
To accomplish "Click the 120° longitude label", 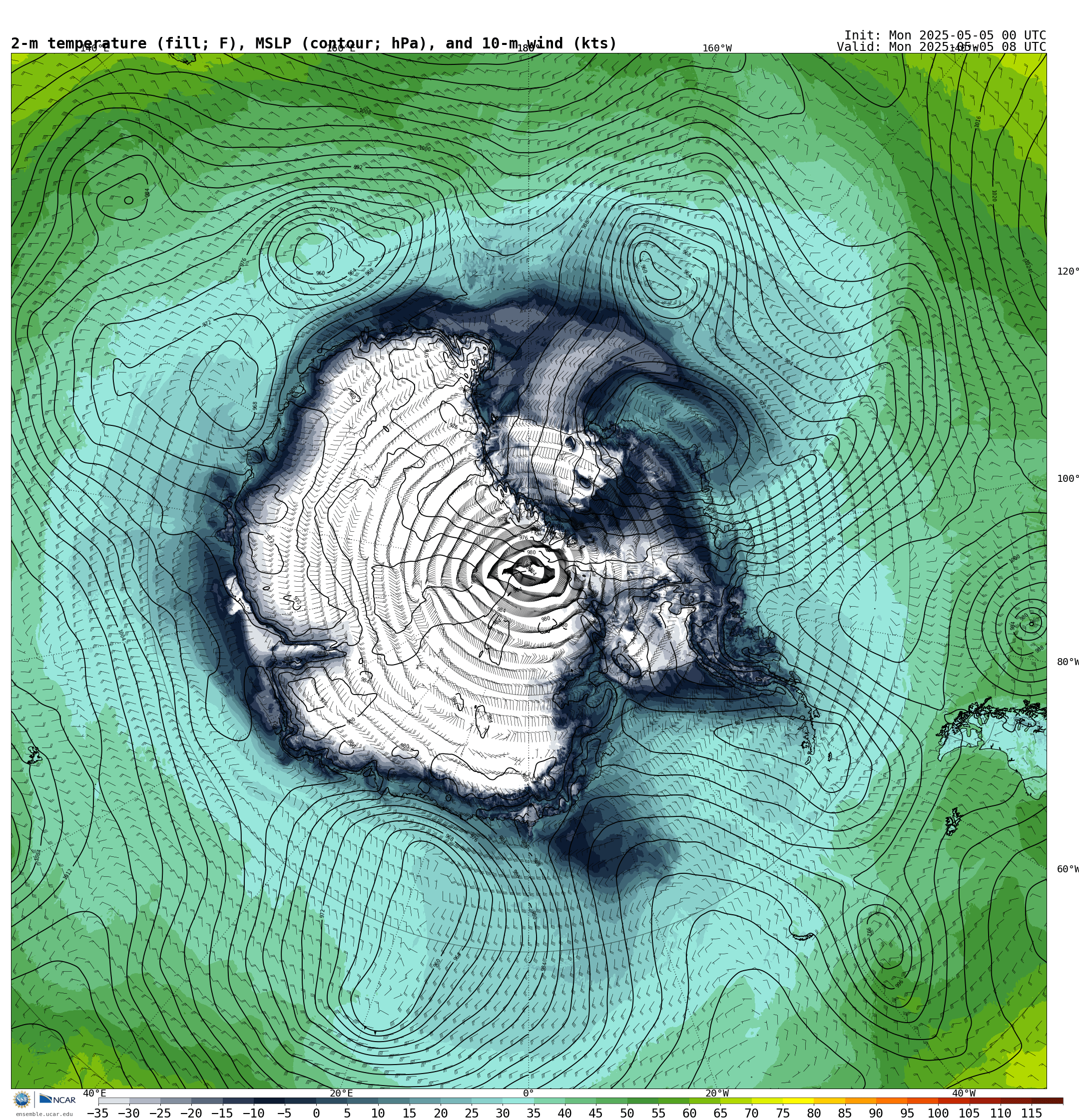I will click(1068, 272).
